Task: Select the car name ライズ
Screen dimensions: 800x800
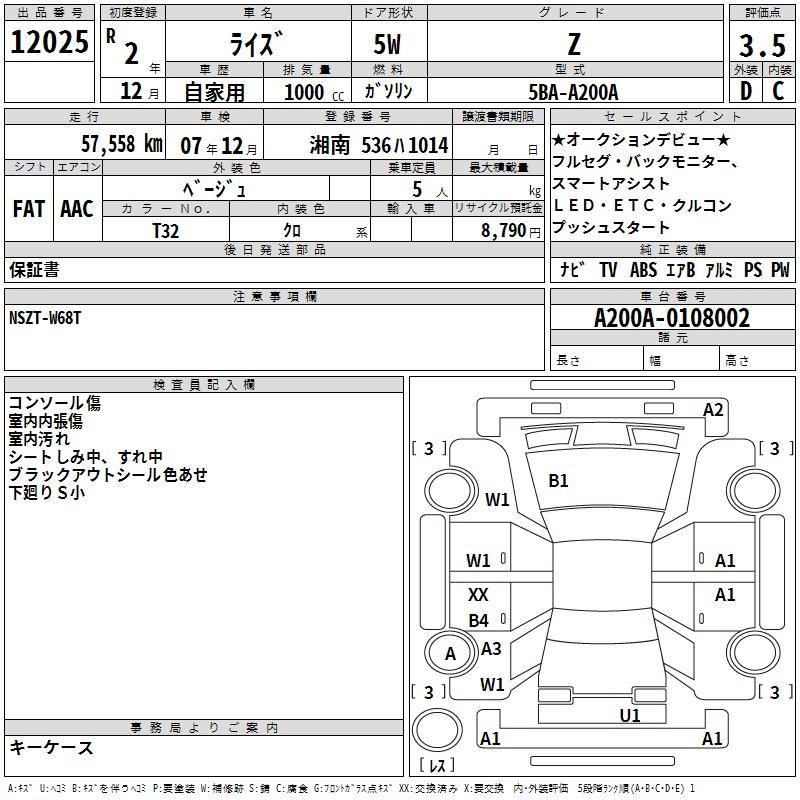Action: point(256,43)
